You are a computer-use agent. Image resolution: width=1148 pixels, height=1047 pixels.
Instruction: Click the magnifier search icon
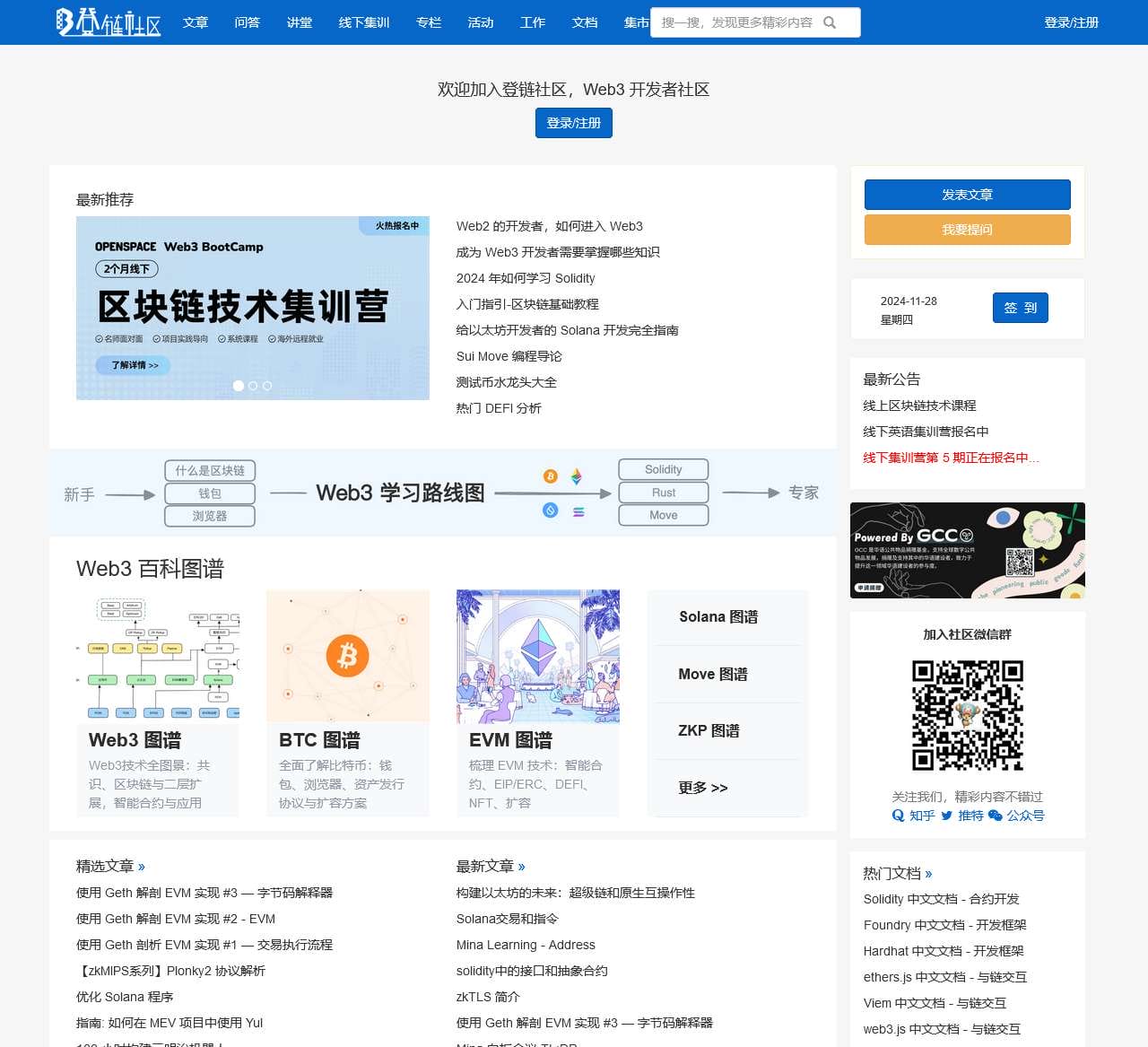[830, 22]
